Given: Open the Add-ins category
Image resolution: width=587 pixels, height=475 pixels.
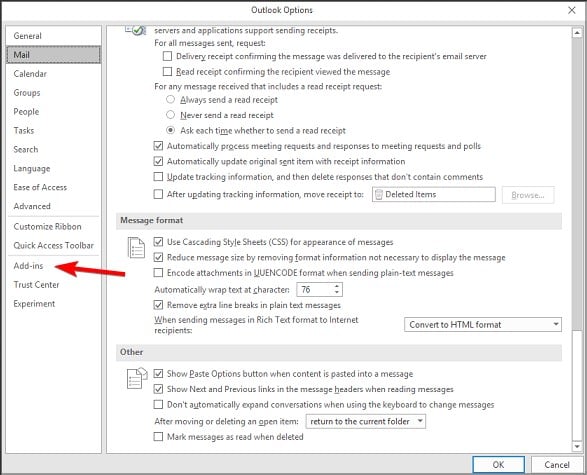Looking at the screenshot, I should (x=28, y=266).
